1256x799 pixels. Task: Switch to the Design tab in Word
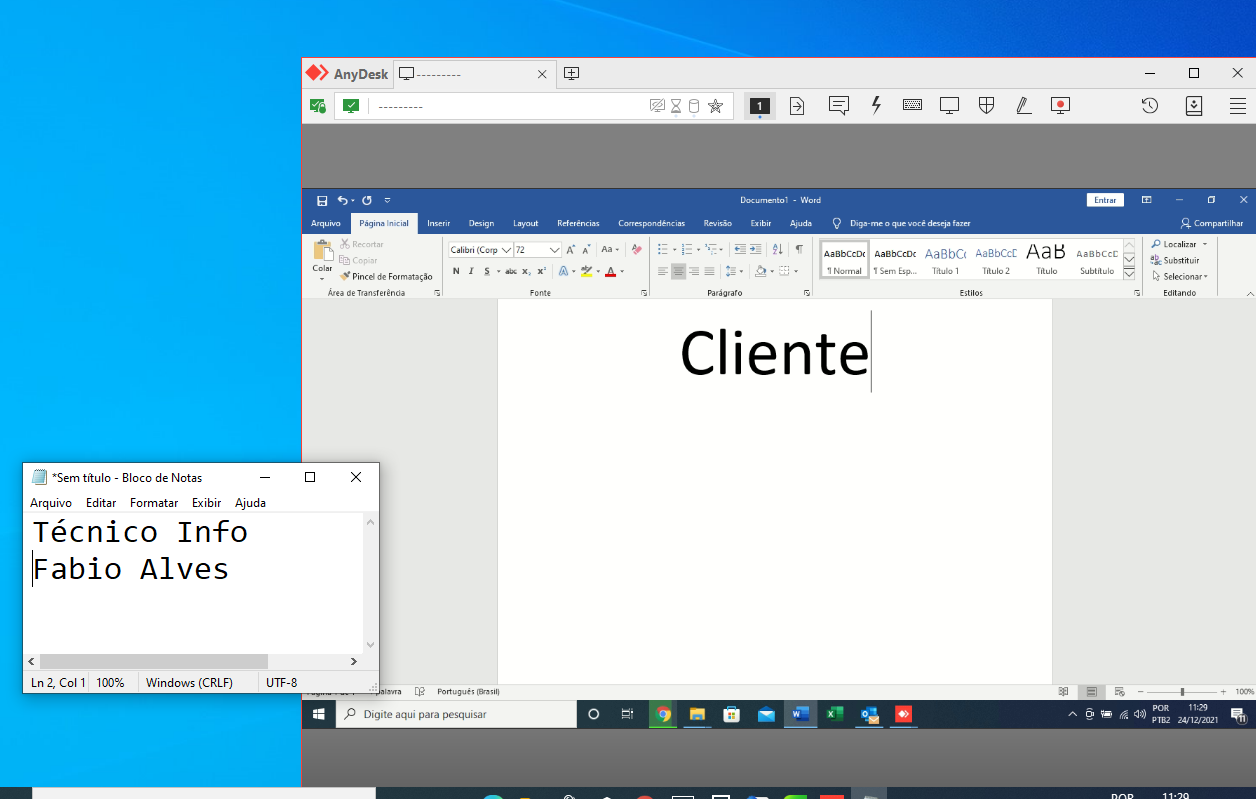coord(481,223)
